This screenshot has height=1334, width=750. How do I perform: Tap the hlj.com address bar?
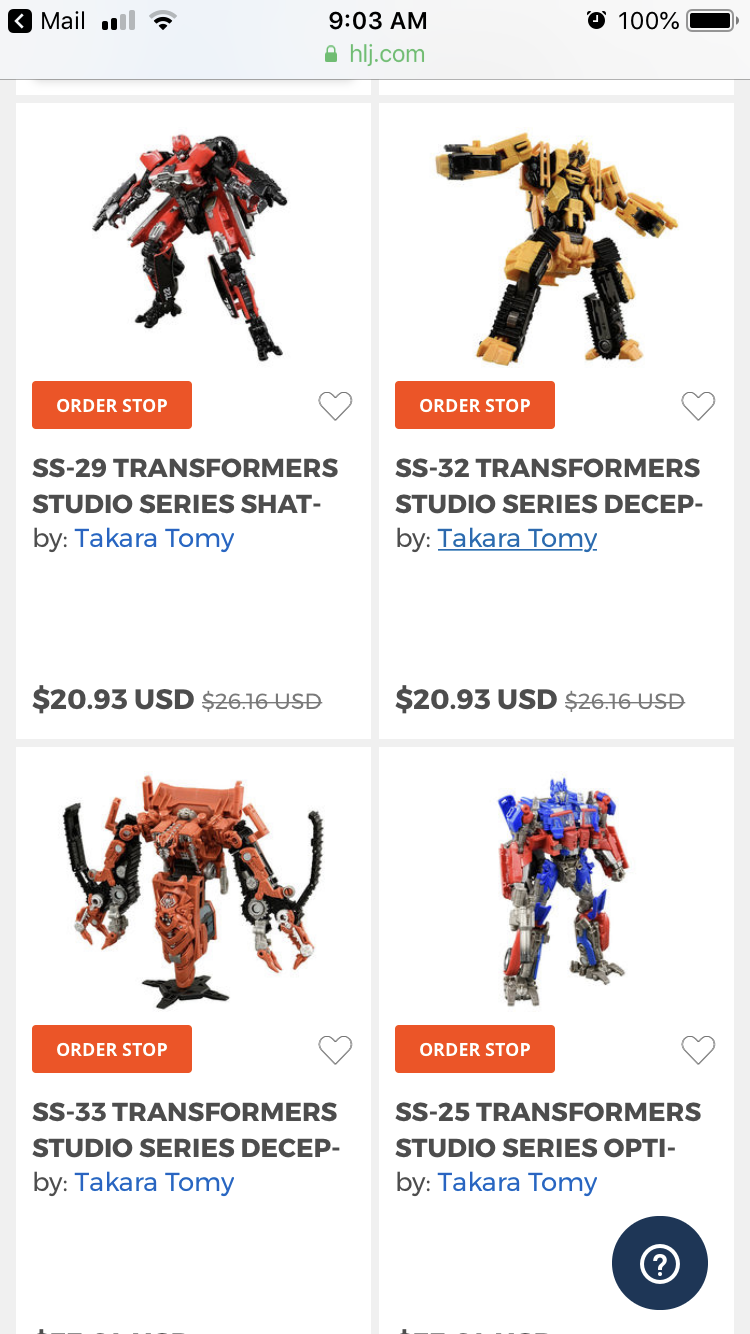pos(375,54)
